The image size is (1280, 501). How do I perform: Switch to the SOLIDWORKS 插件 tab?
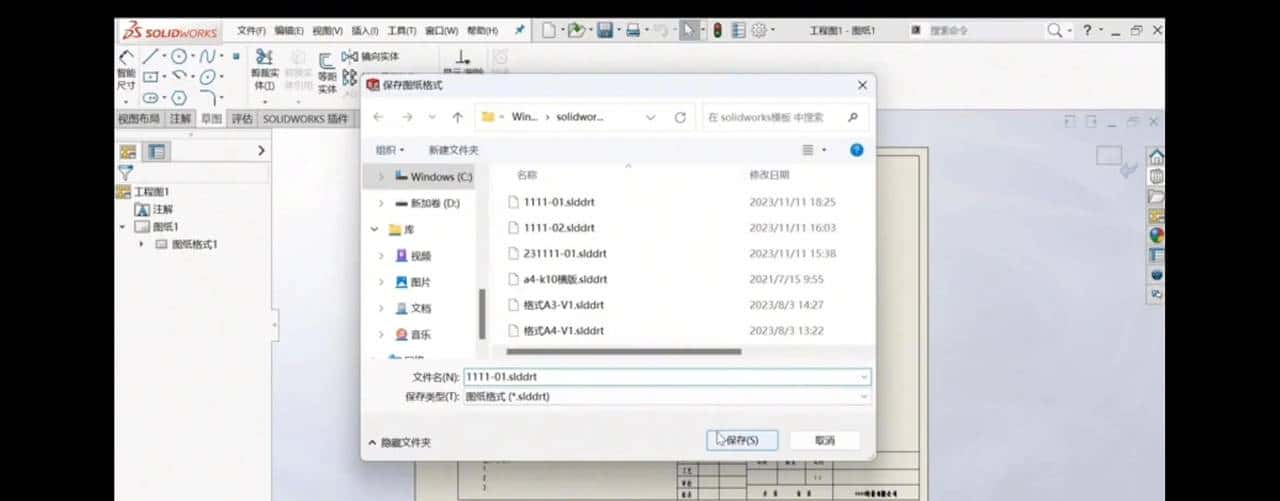click(x=305, y=119)
